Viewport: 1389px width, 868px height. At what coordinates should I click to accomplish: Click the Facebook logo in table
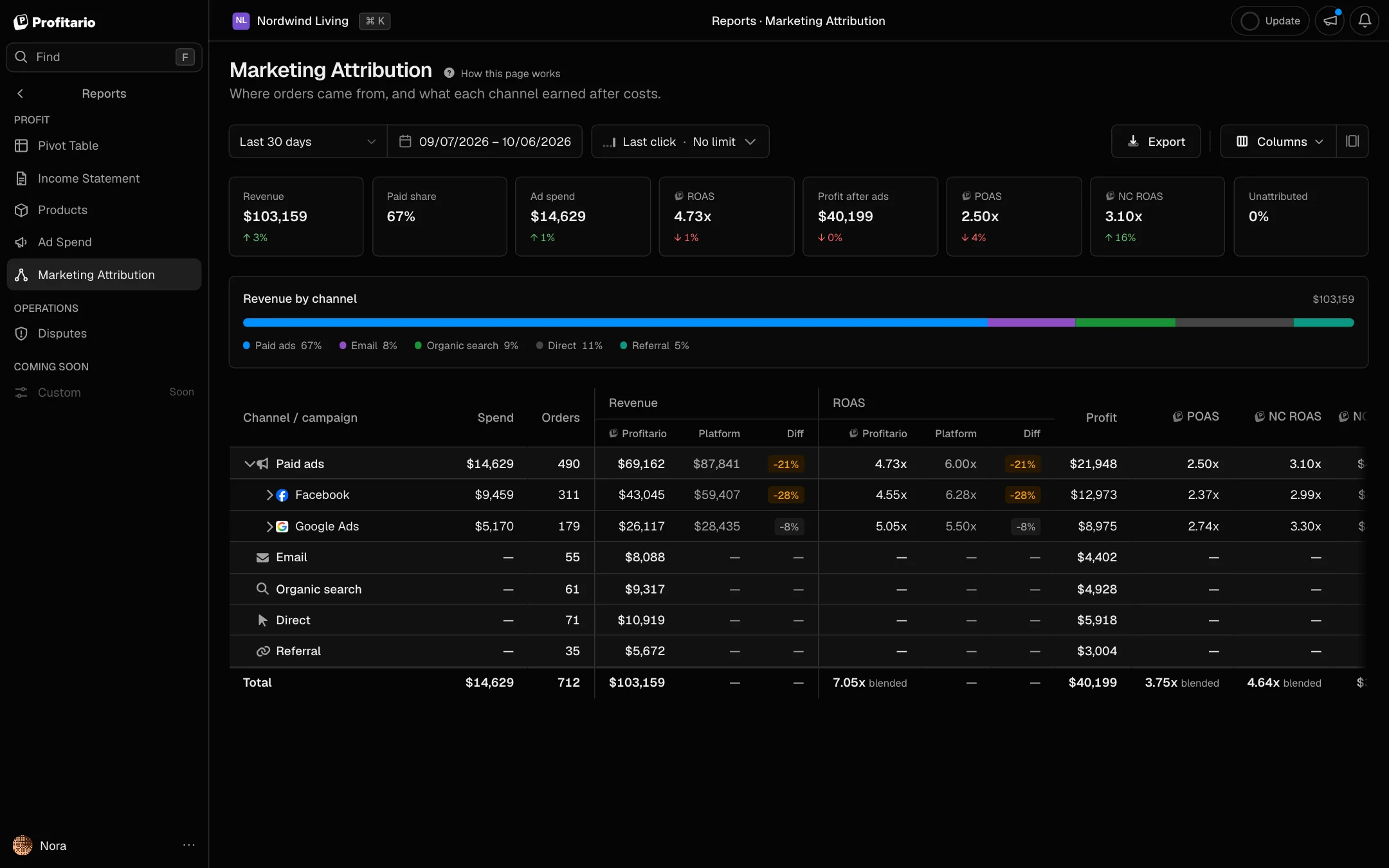pyautogui.click(x=282, y=495)
